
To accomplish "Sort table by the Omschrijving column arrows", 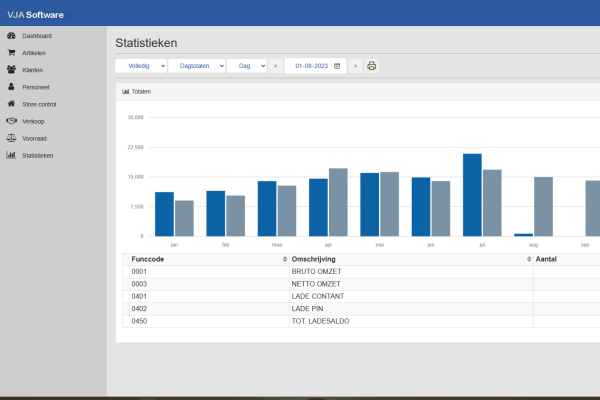I will click(529, 259).
